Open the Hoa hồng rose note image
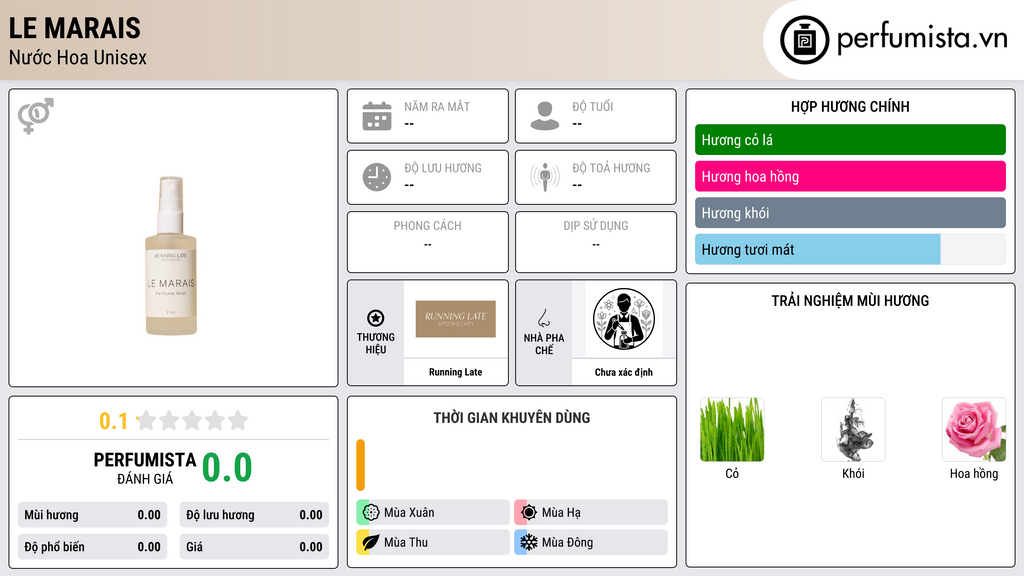The height and width of the screenshot is (576, 1024). click(x=974, y=430)
